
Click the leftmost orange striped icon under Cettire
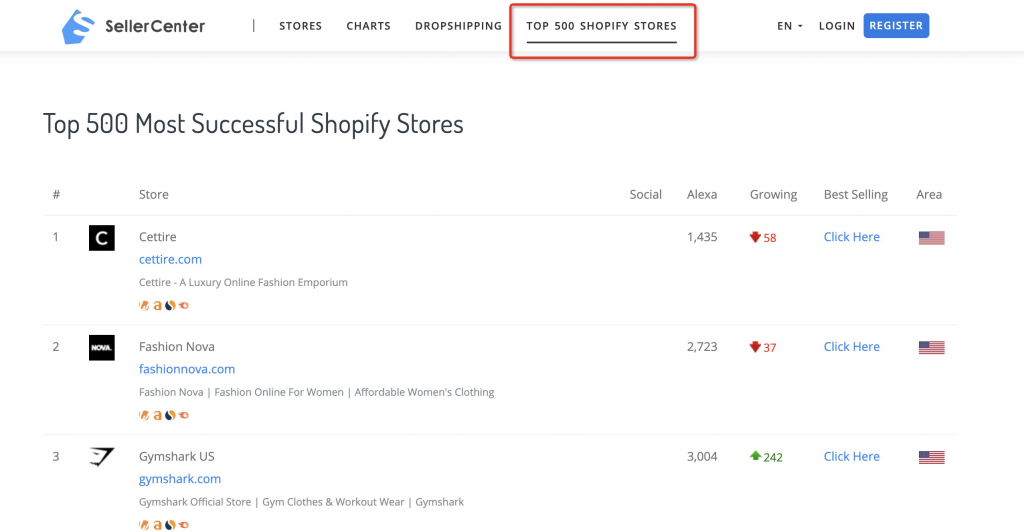(x=144, y=305)
